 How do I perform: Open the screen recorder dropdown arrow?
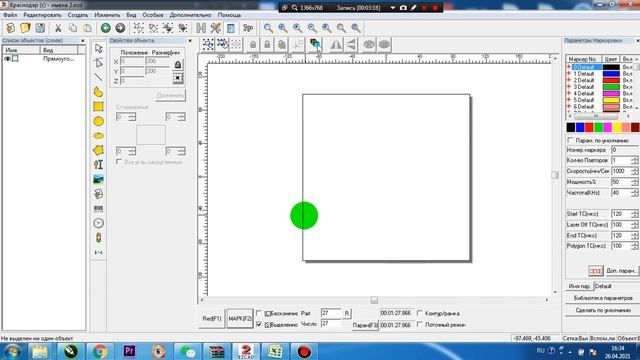pos(393,8)
